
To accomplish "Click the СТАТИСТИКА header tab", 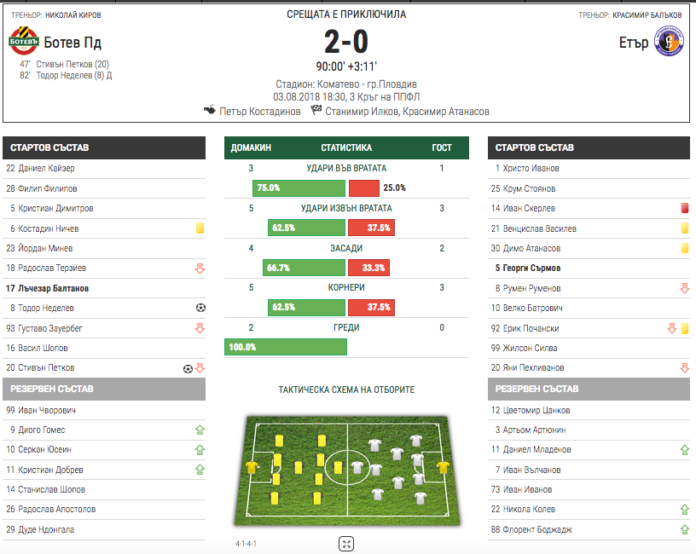I will [346, 147].
